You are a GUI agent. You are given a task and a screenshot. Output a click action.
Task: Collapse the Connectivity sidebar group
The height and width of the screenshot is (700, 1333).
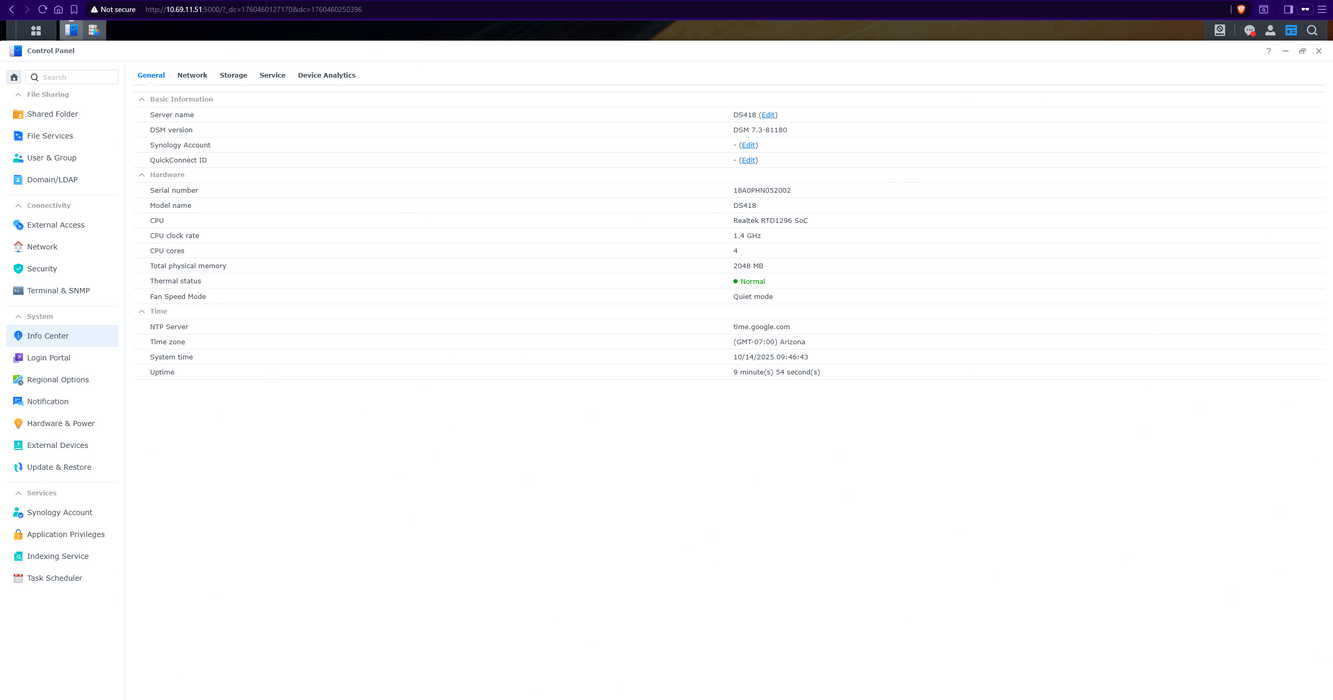[x=18, y=206]
